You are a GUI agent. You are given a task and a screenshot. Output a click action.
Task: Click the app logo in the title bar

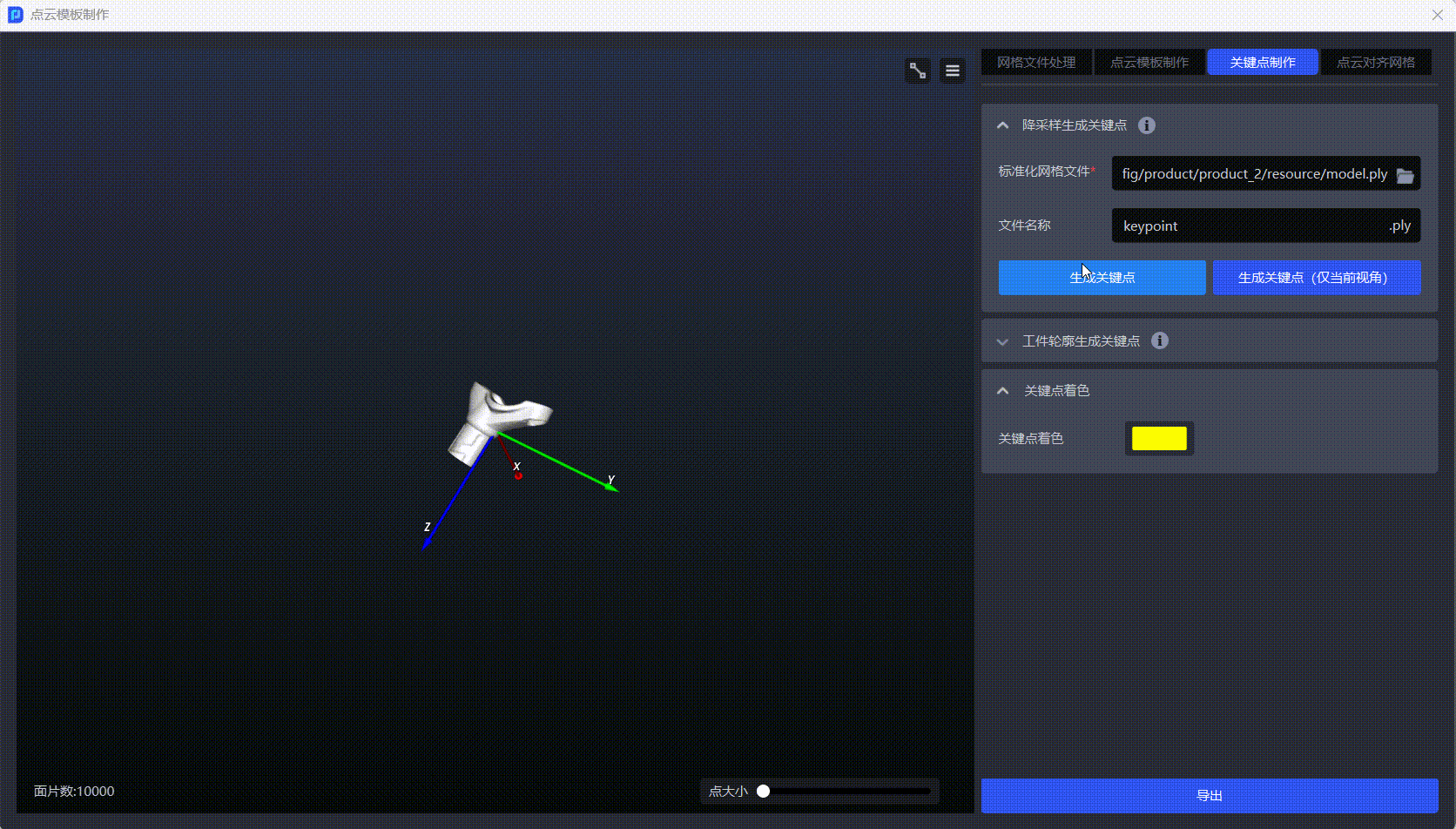(x=15, y=15)
